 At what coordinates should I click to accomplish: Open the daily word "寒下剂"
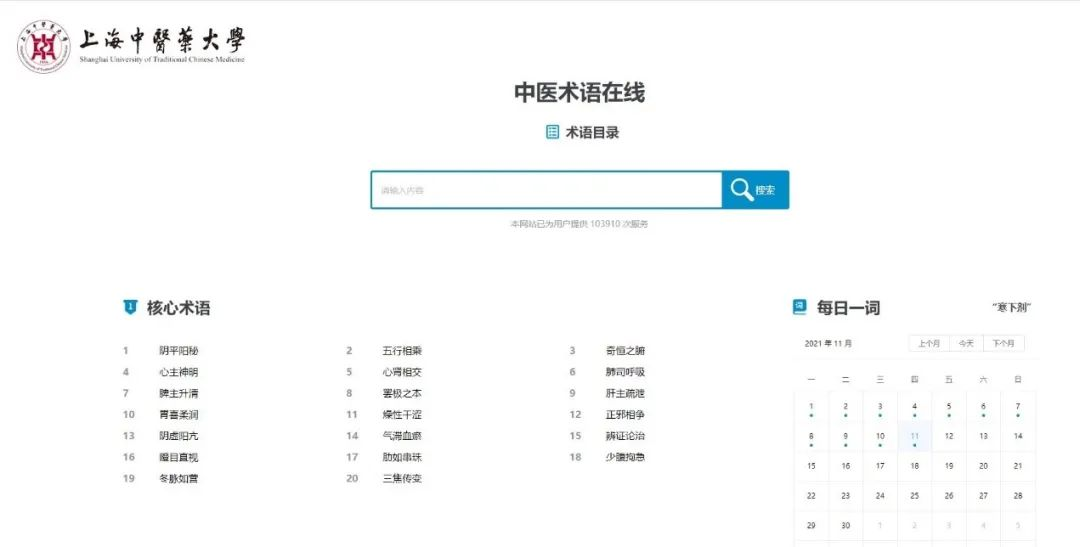pyautogui.click(x=1012, y=307)
